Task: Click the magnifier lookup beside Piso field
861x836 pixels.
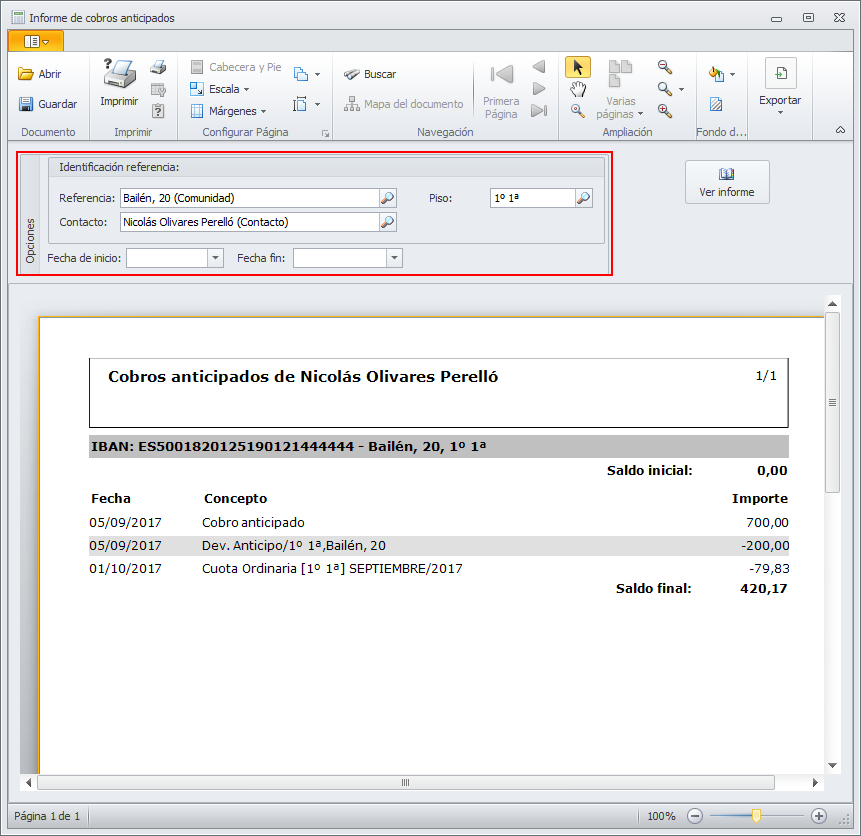Action: (x=584, y=198)
